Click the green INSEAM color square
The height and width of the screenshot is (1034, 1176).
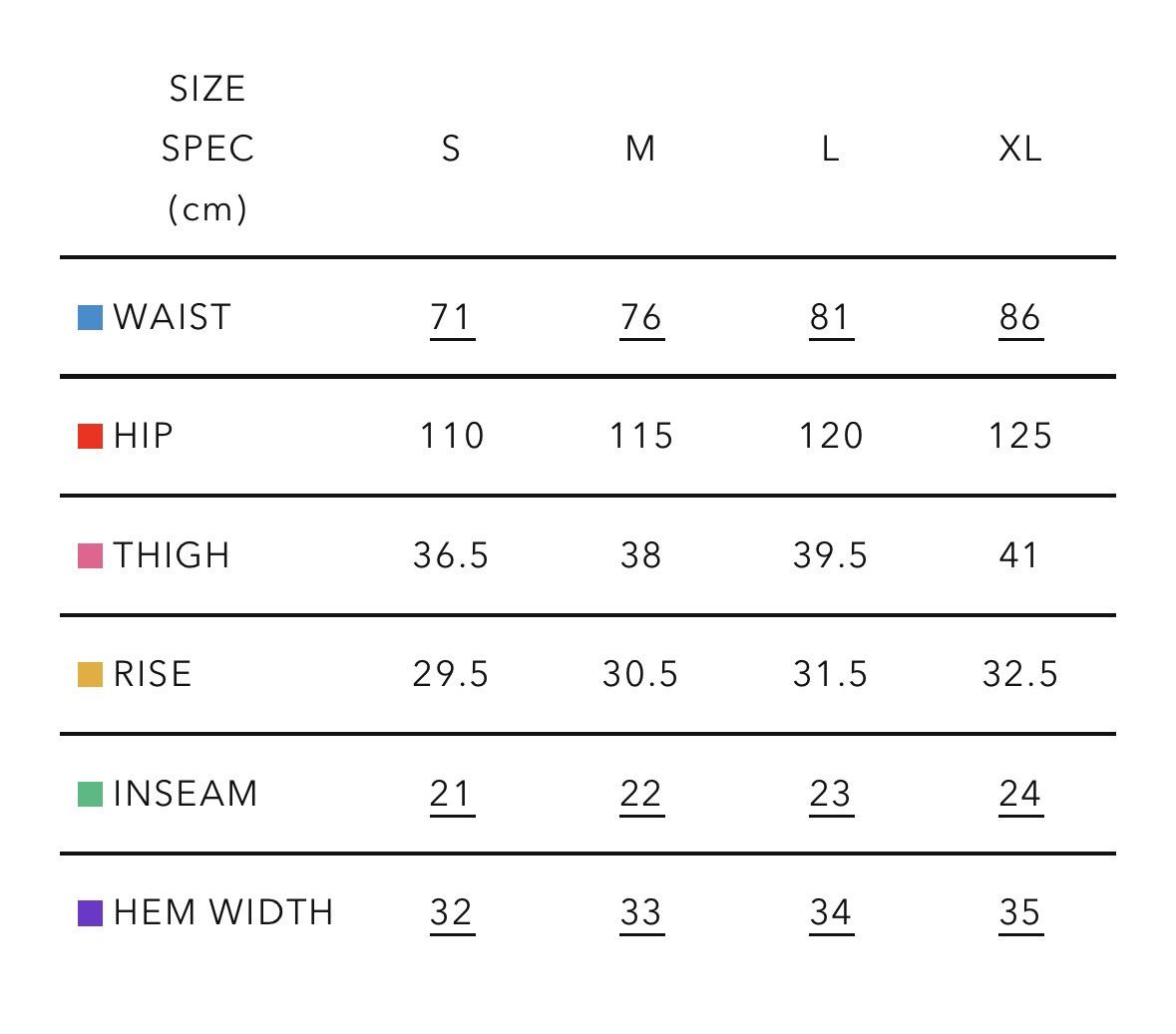coord(90,794)
